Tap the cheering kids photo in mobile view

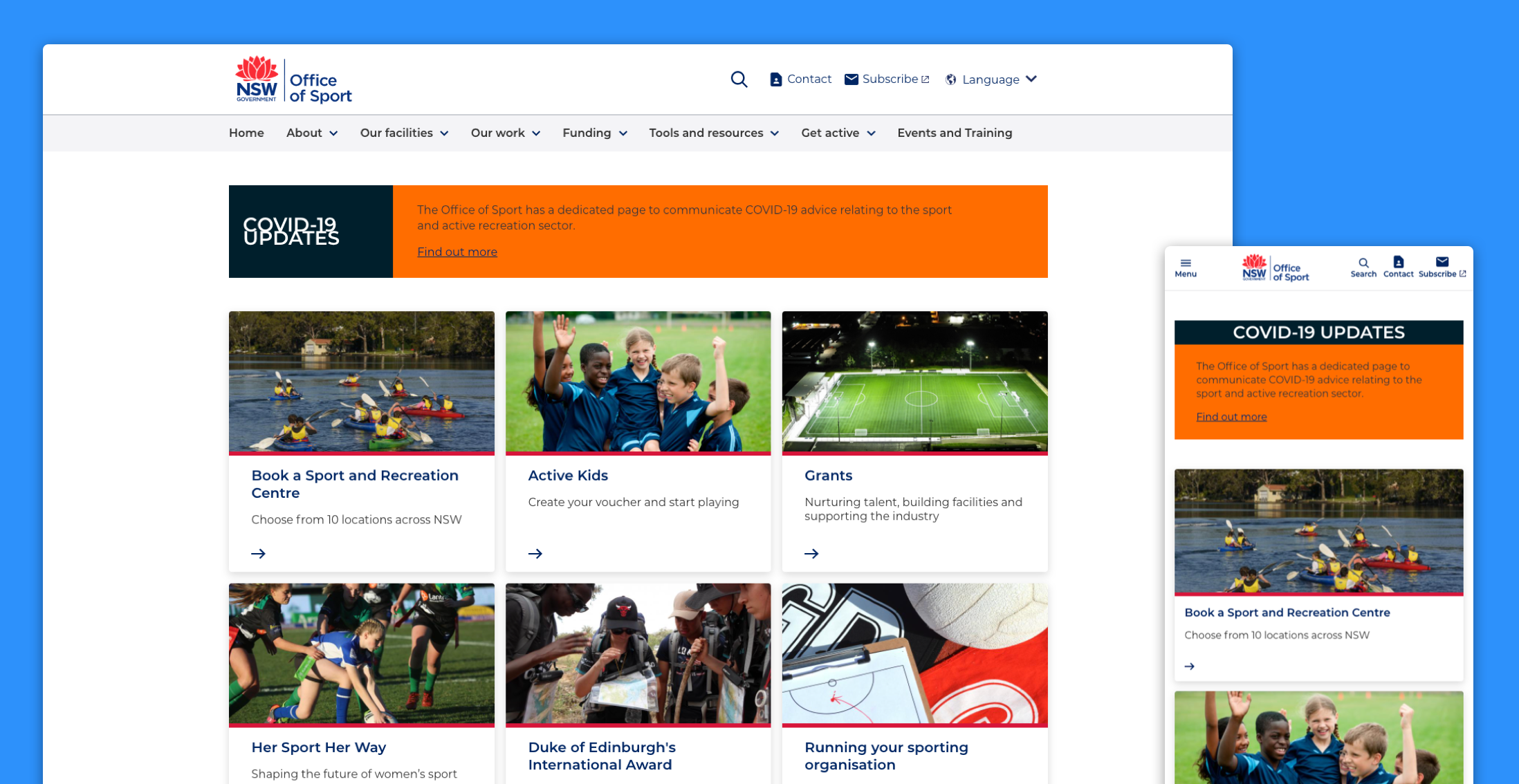1318,737
